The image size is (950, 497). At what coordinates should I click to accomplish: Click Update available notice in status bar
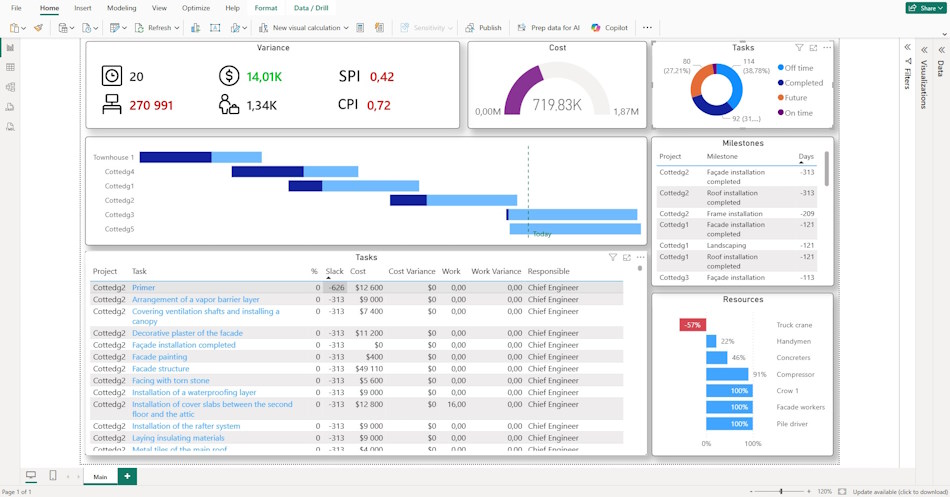tap(900, 492)
